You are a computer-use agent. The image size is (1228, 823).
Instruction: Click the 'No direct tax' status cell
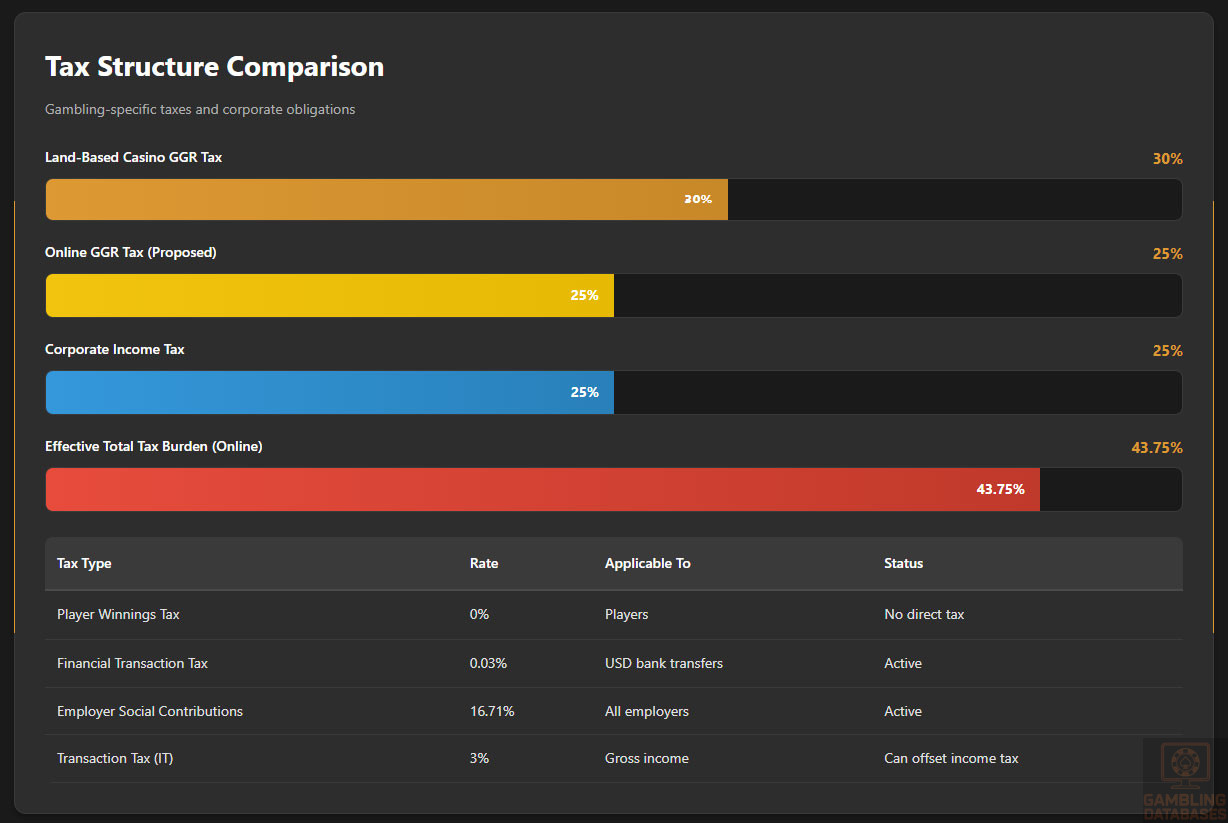tap(924, 614)
